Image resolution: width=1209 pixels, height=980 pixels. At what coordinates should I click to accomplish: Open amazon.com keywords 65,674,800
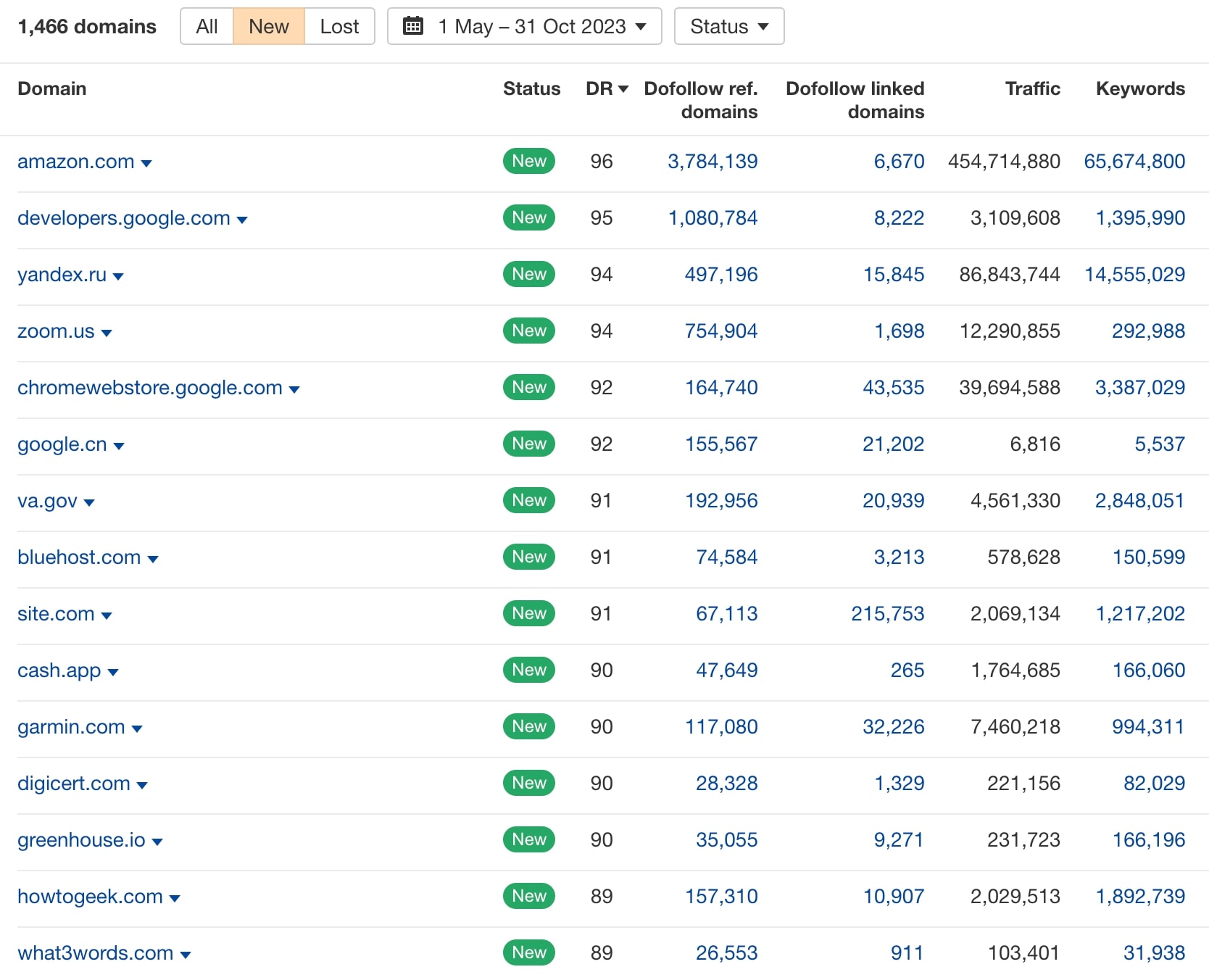click(x=1134, y=161)
